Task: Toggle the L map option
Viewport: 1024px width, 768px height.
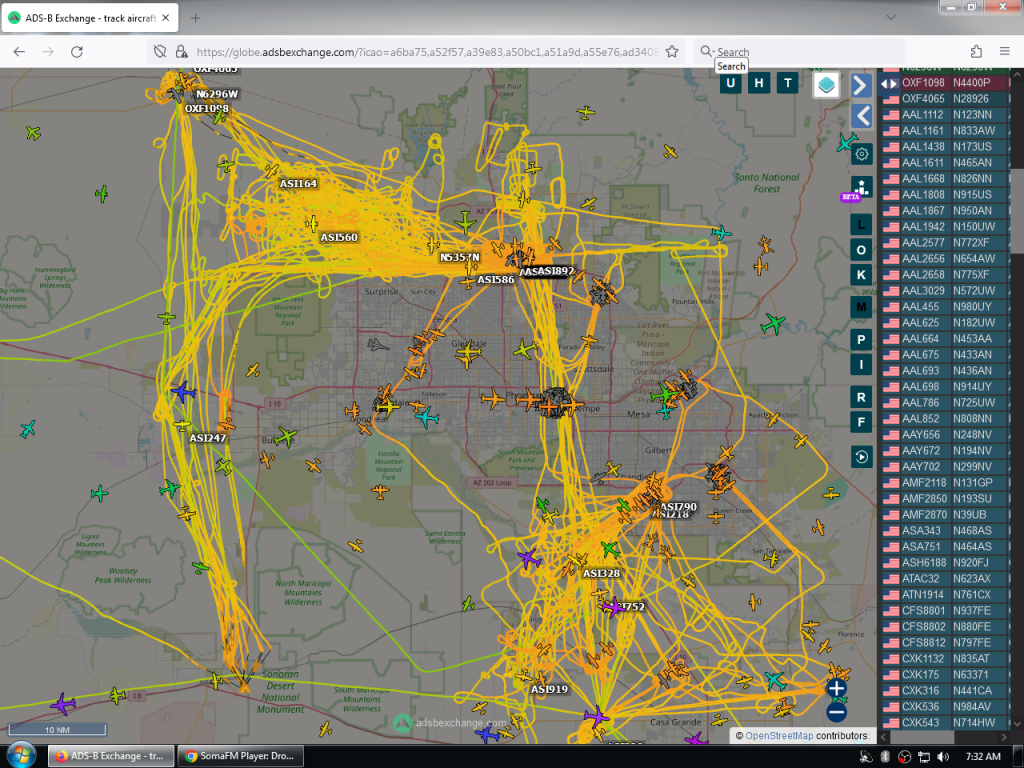Action: click(861, 225)
